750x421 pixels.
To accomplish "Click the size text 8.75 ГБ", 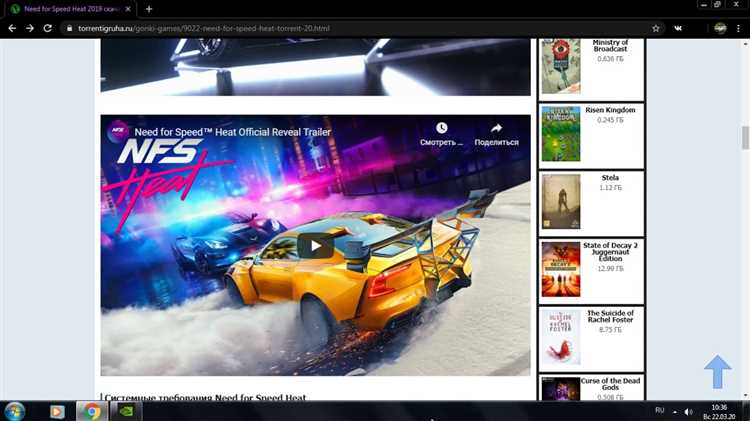I will tap(610, 330).
